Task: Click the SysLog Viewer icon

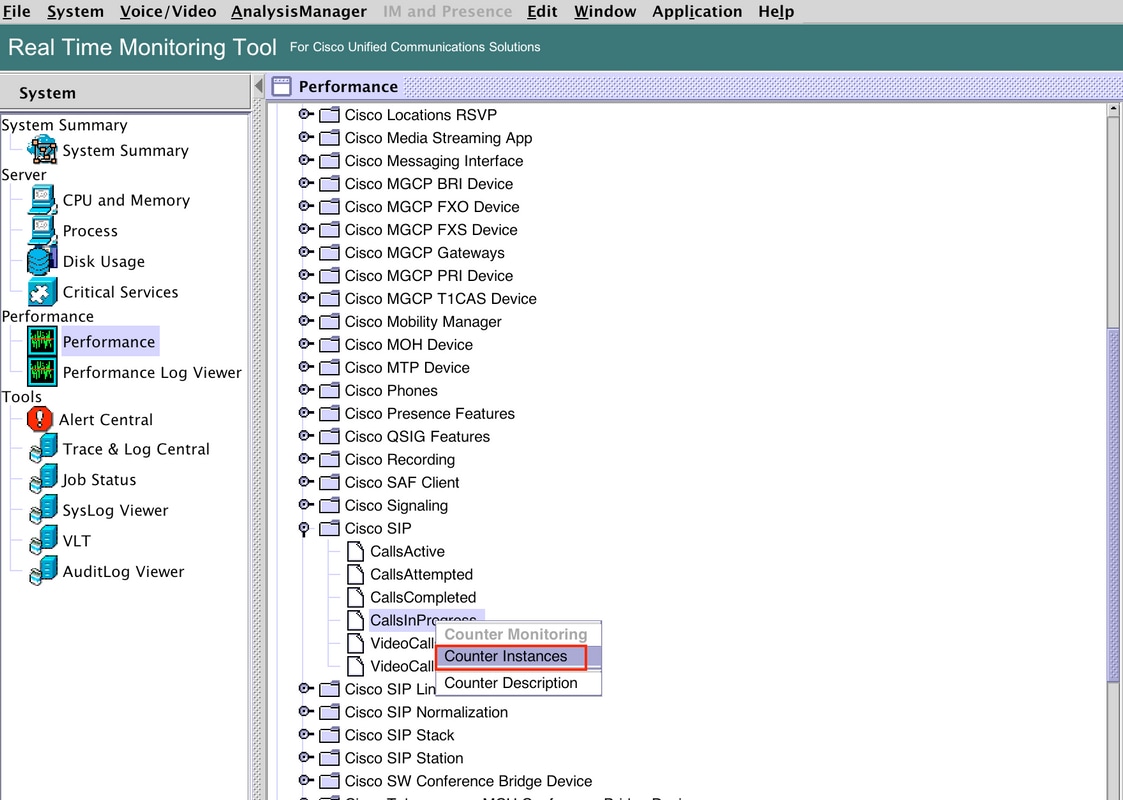Action: (43, 510)
